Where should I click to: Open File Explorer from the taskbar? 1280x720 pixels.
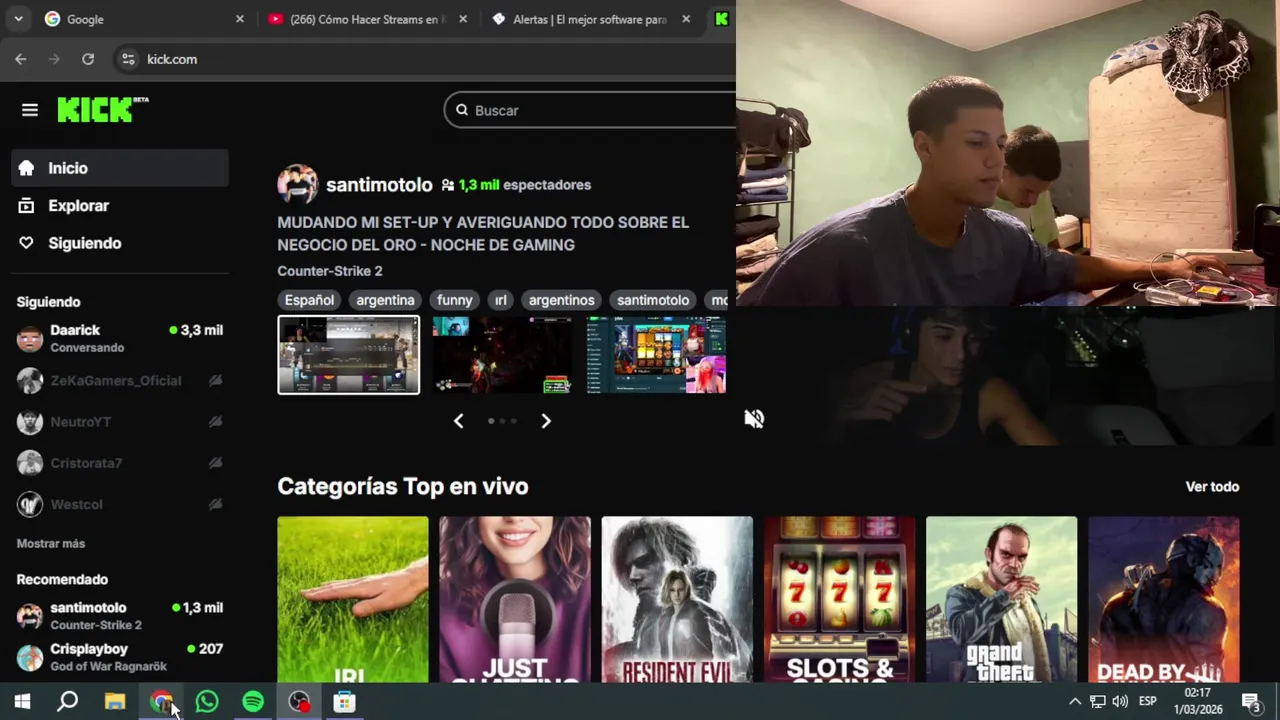coord(115,702)
